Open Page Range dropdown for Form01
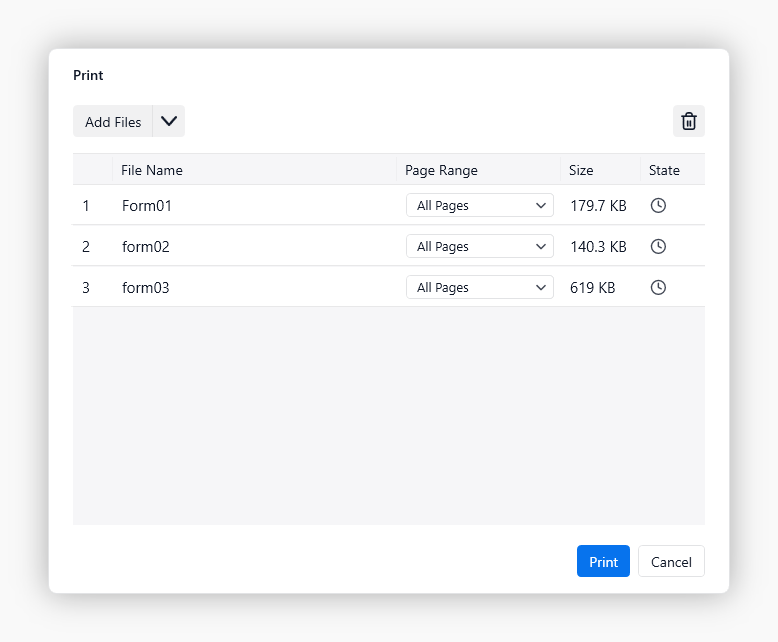 (x=479, y=205)
